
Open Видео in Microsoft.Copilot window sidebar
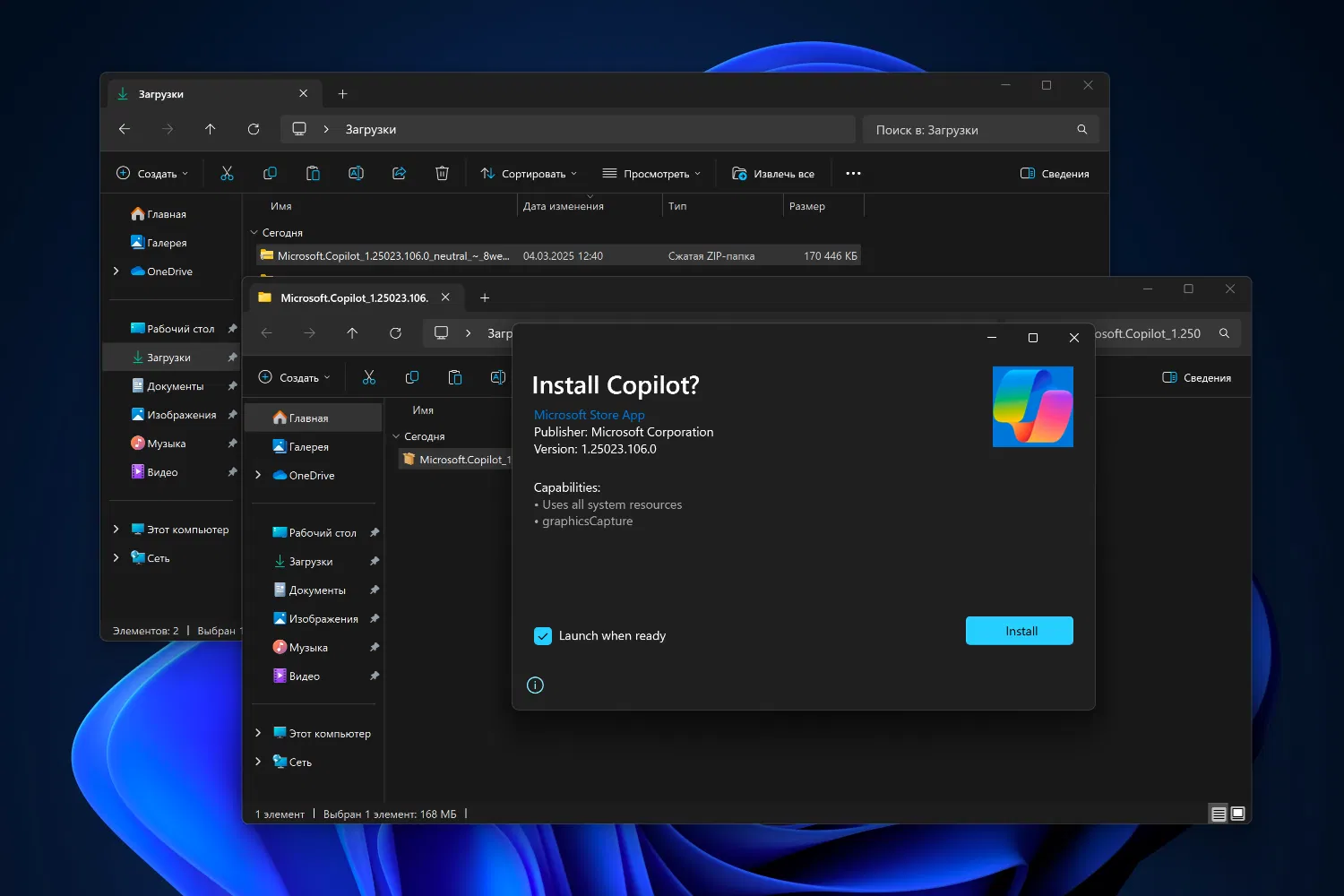coord(297,676)
